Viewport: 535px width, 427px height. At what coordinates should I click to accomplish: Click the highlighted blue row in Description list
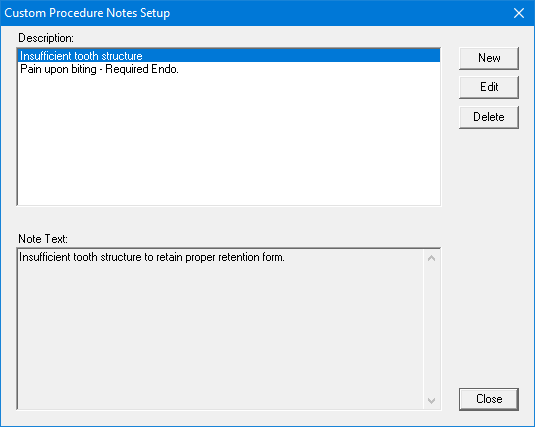tap(229, 56)
